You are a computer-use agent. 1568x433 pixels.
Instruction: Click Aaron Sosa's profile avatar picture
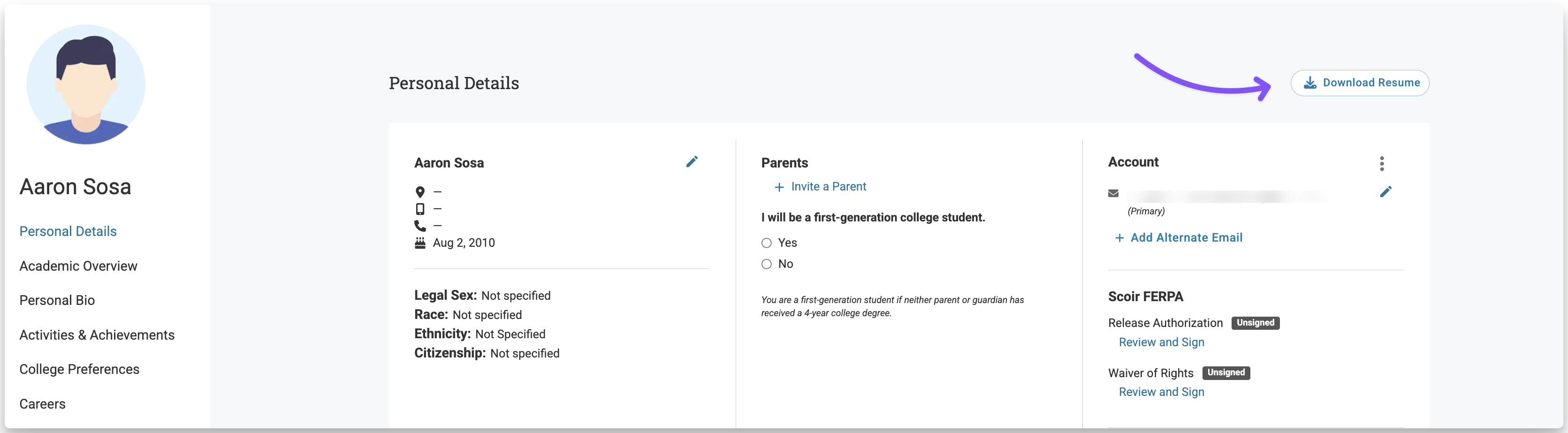(x=86, y=84)
